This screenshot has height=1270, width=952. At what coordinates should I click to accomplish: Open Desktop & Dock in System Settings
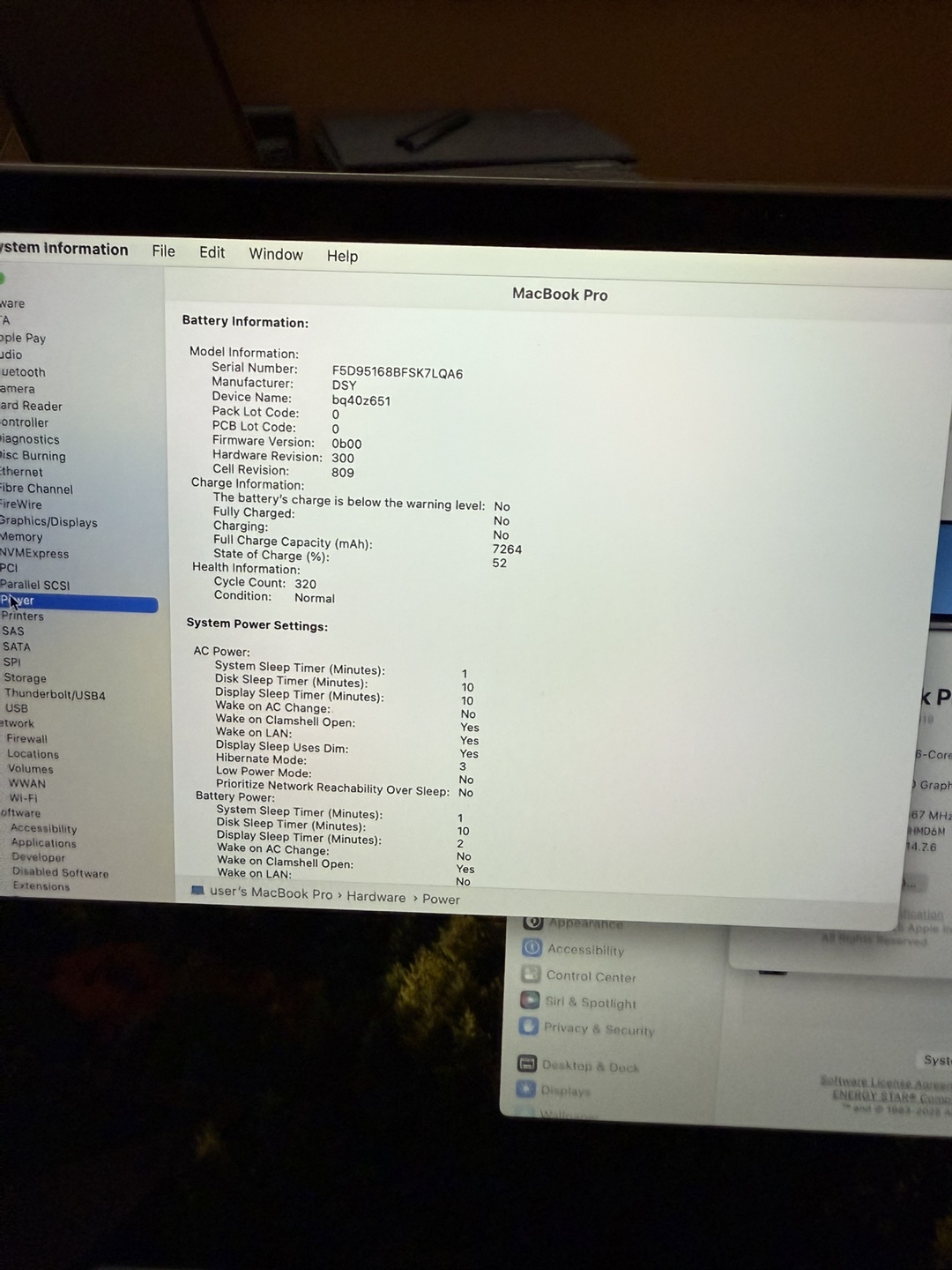point(590,1066)
